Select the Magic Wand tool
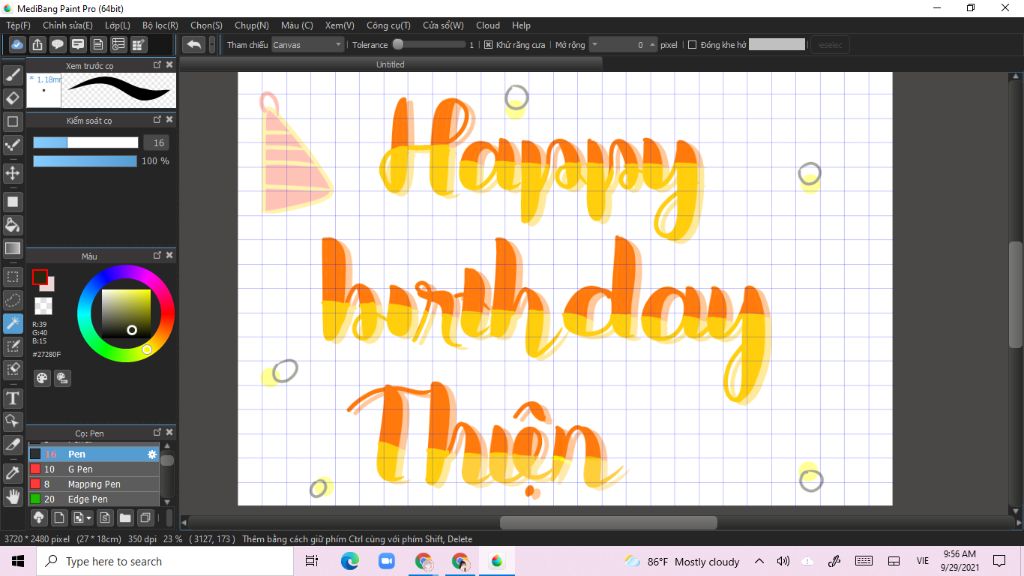This screenshot has height=576, width=1024. coord(12,323)
